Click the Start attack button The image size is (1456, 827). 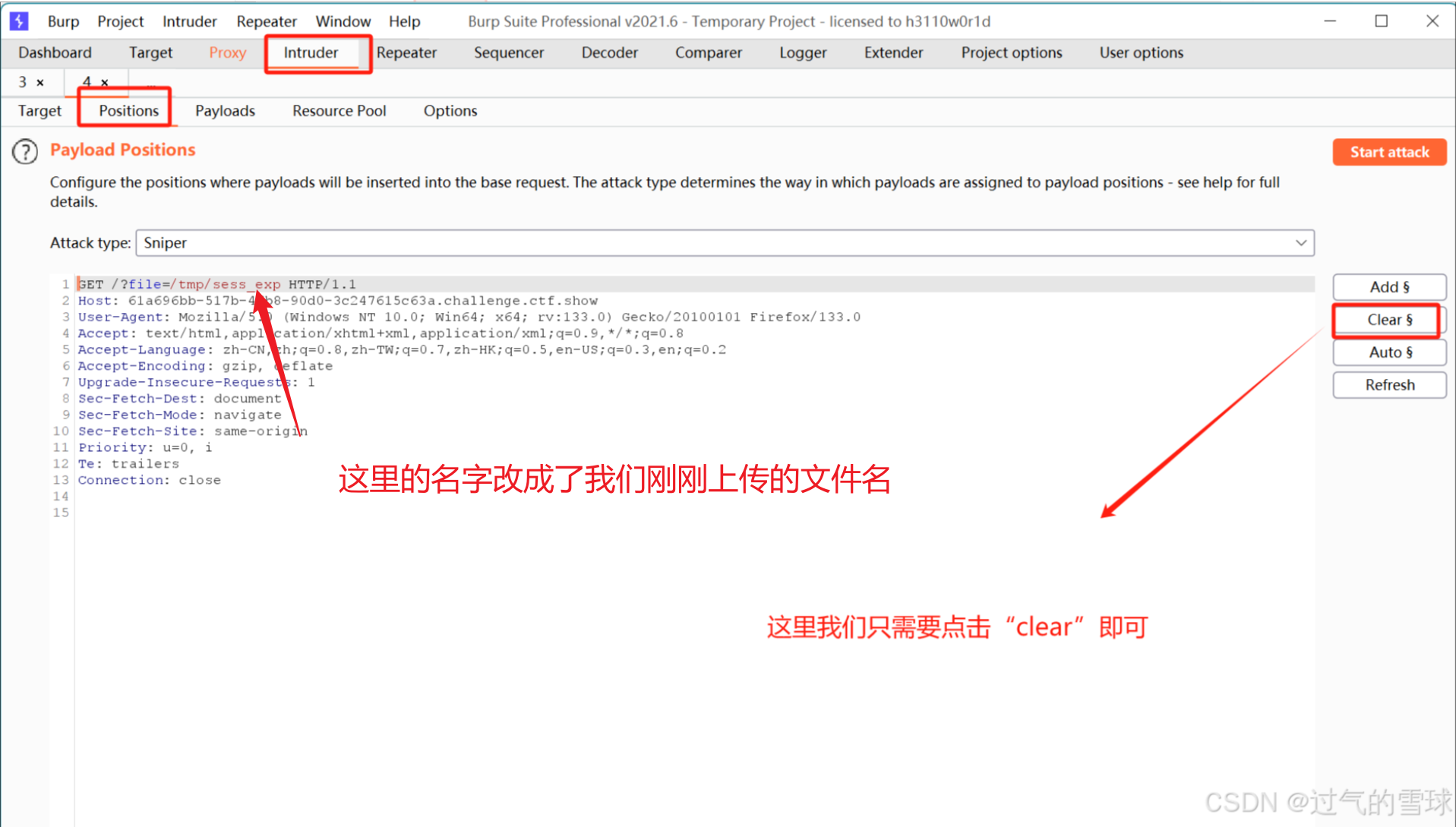click(1389, 152)
